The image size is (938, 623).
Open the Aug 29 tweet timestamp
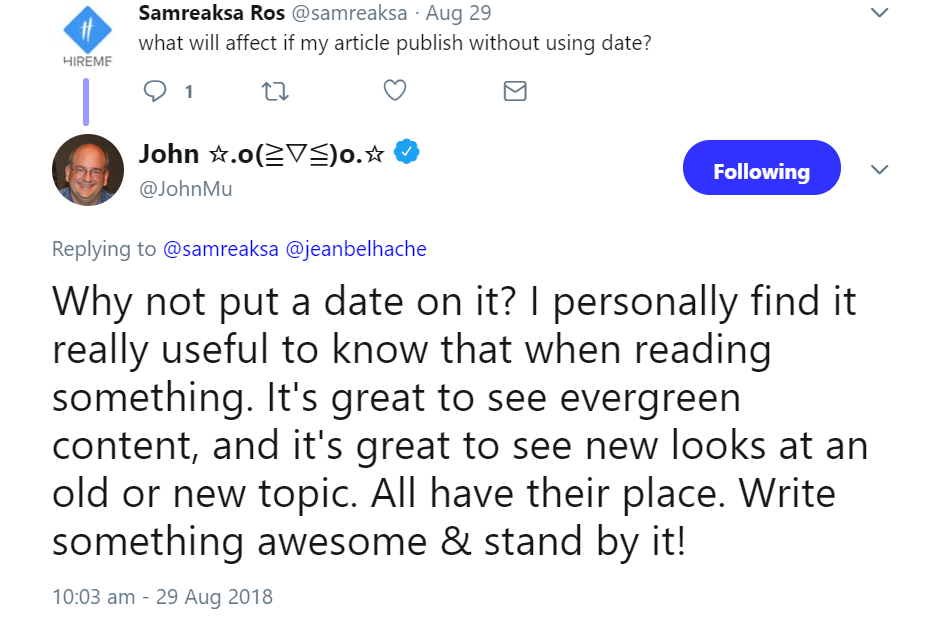[457, 14]
